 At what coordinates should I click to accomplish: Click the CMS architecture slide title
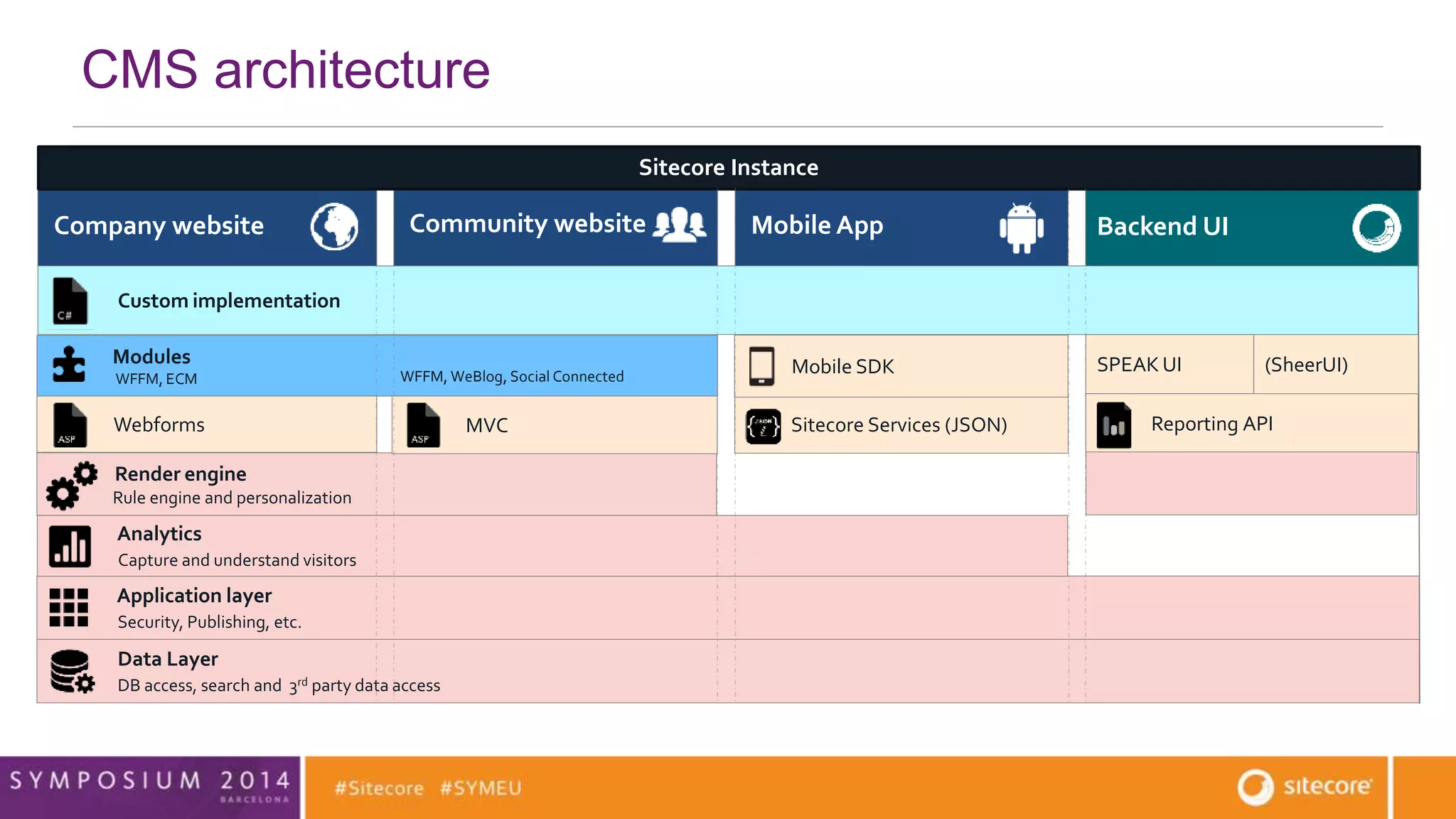point(286,70)
